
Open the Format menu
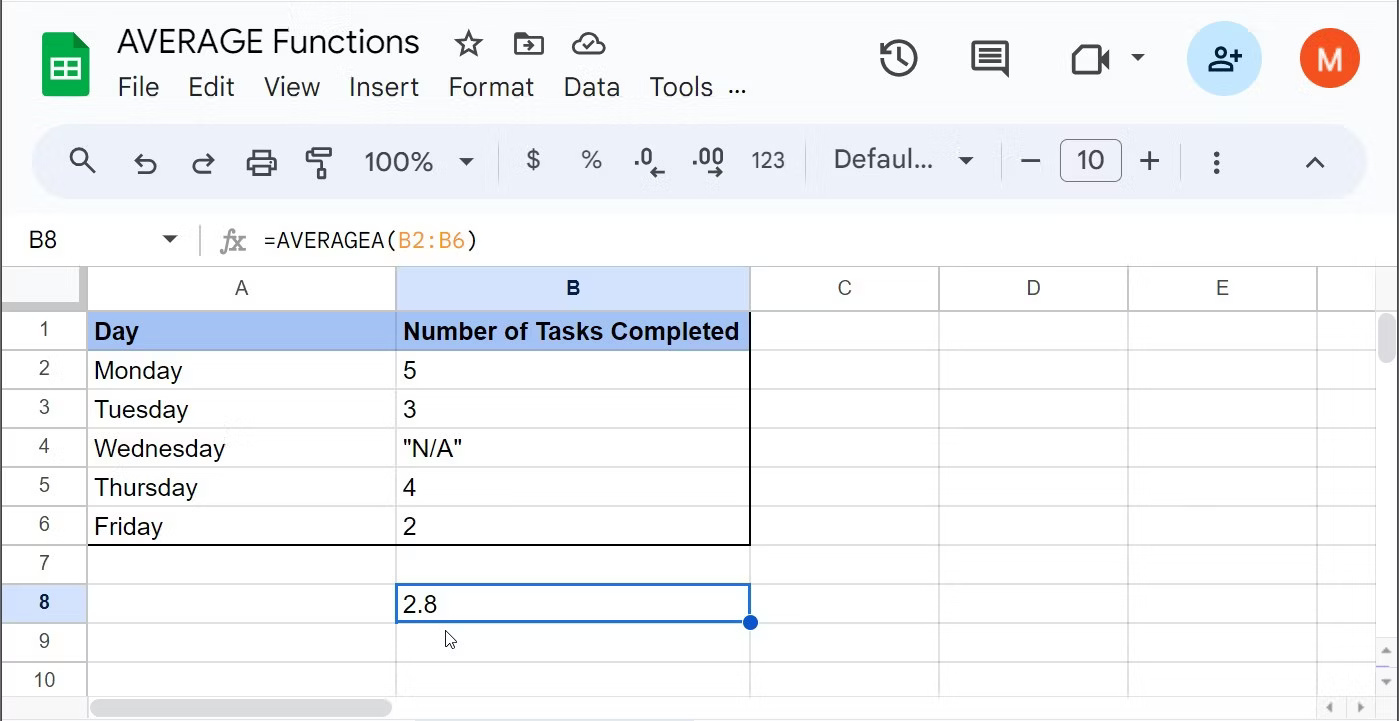(491, 88)
